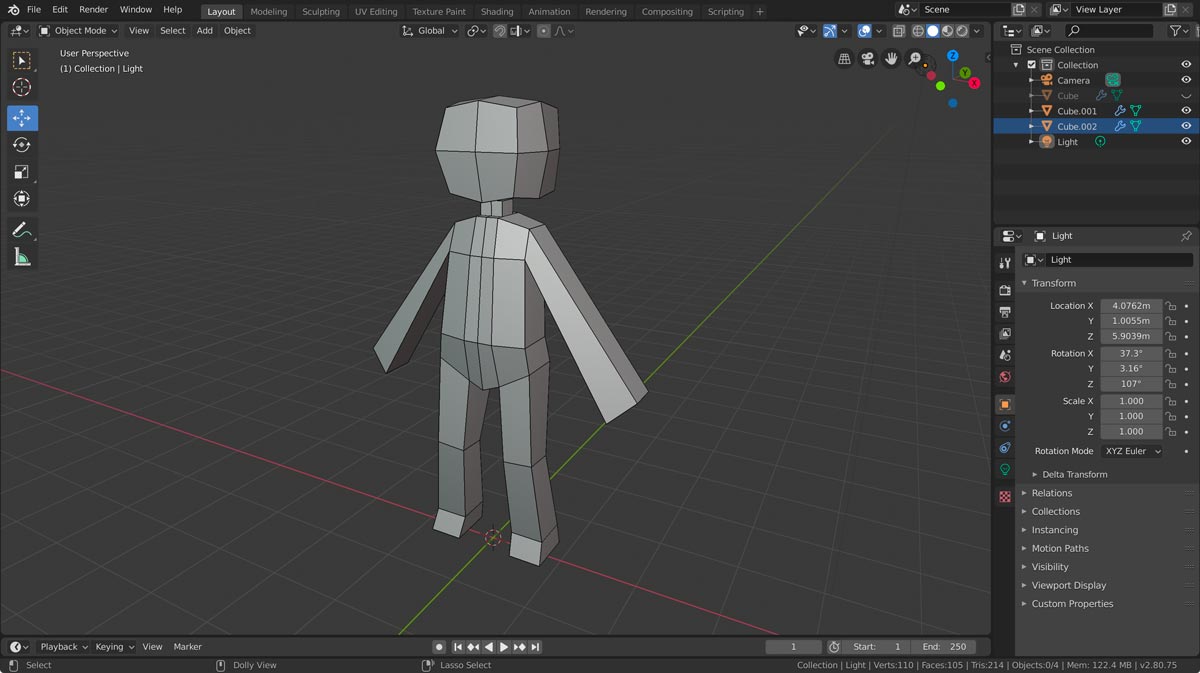
Task: Open the Add menu in viewport header
Action: (x=204, y=31)
